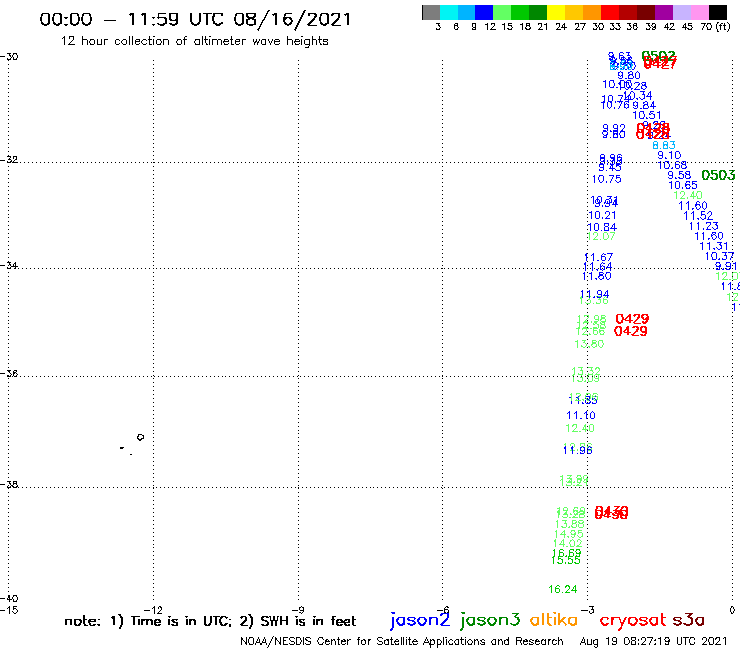Click the '33' legend scale label
This screenshot has height=650, width=740.
coord(615,27)
